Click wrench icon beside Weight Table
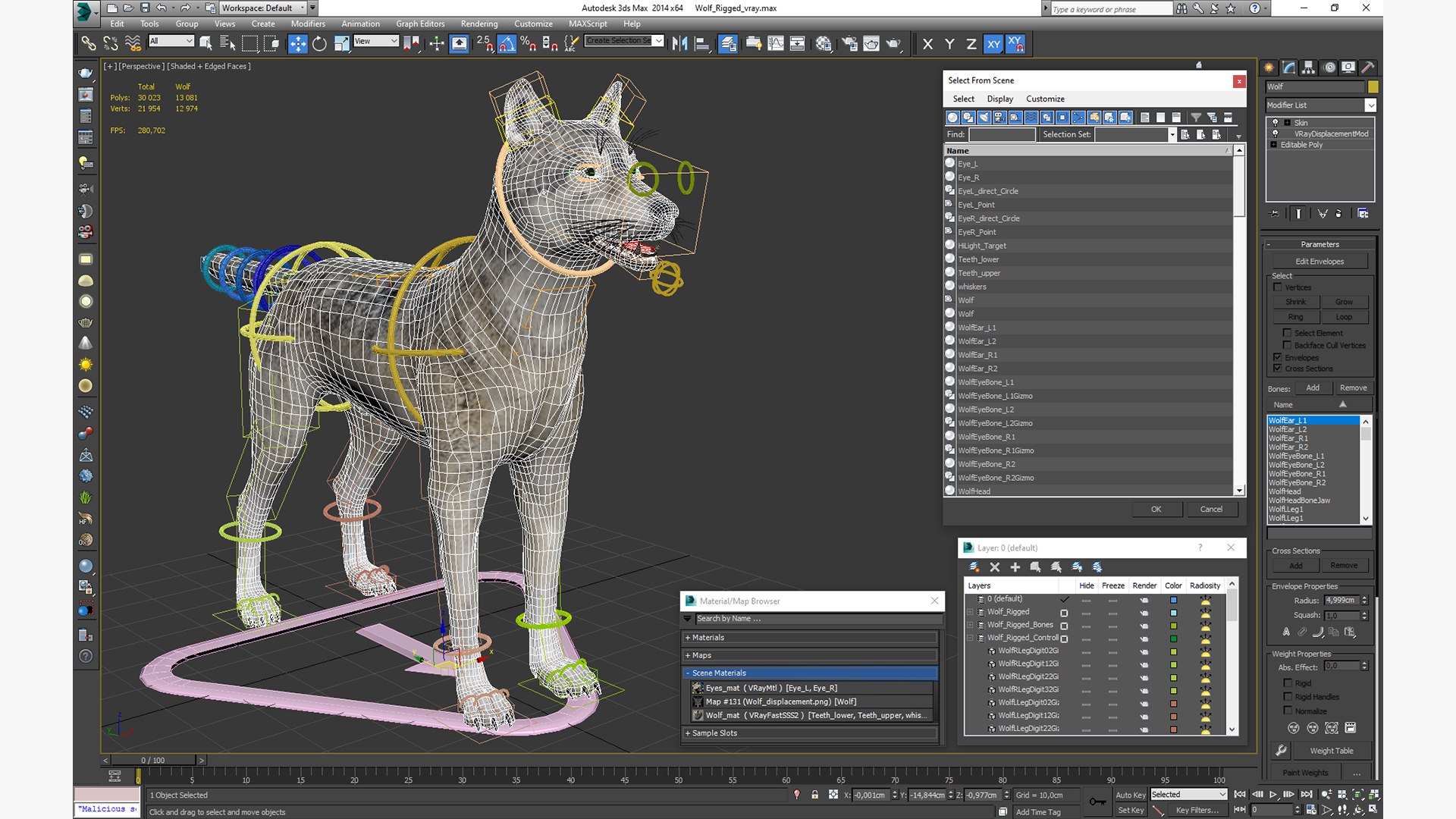The image size is (1456, 819). point(1282,751)
